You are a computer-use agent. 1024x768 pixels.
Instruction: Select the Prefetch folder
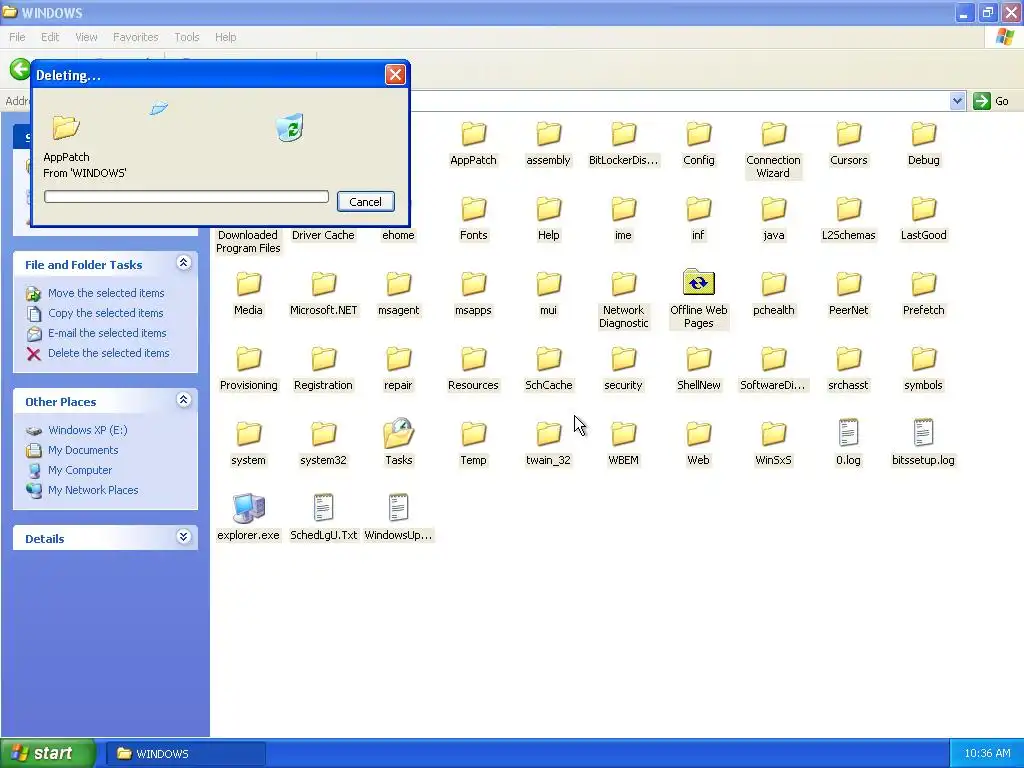pyautogui.click(x=923, y=295)
